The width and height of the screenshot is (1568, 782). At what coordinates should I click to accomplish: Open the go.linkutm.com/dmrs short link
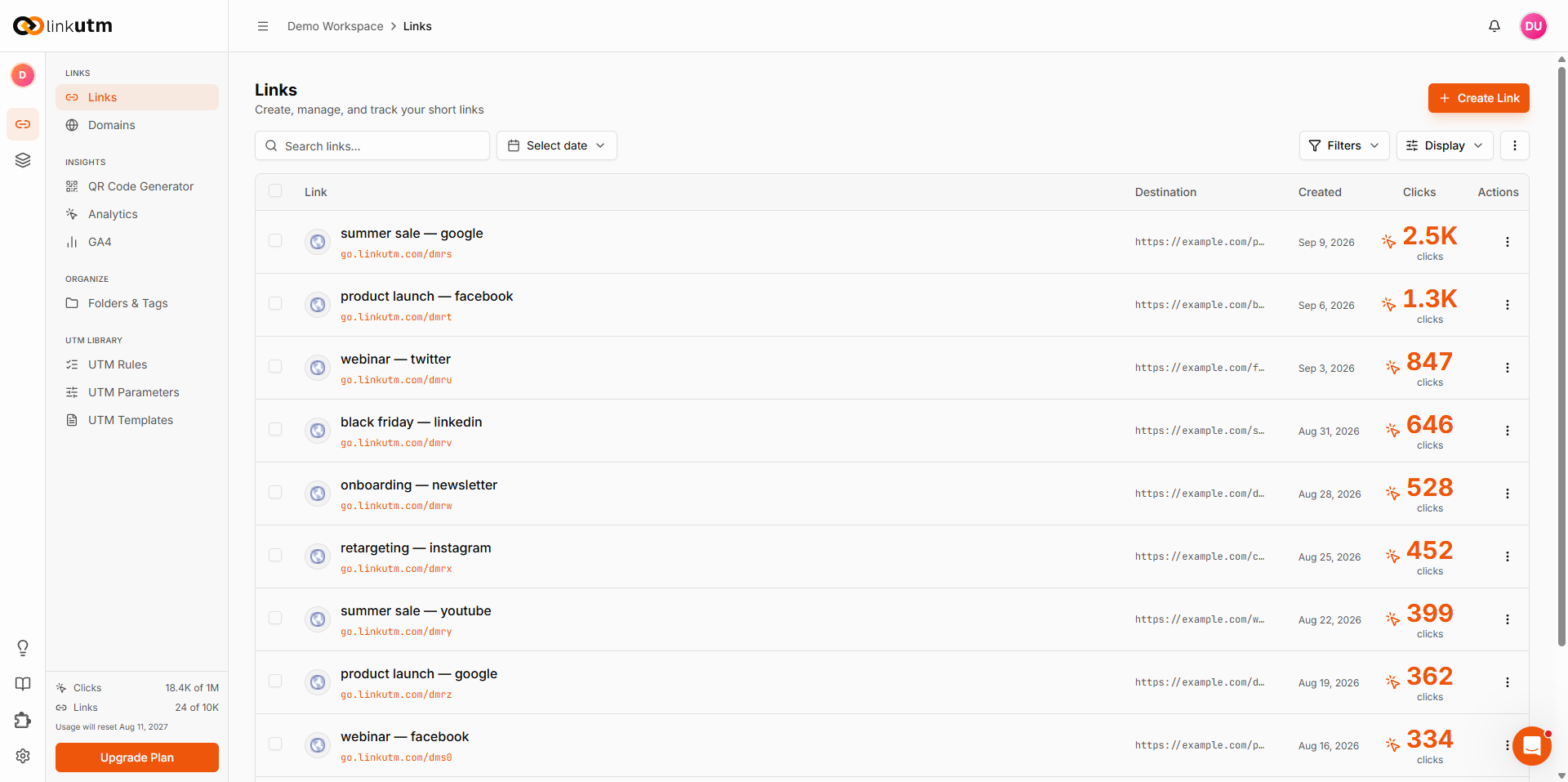(396, 254)
